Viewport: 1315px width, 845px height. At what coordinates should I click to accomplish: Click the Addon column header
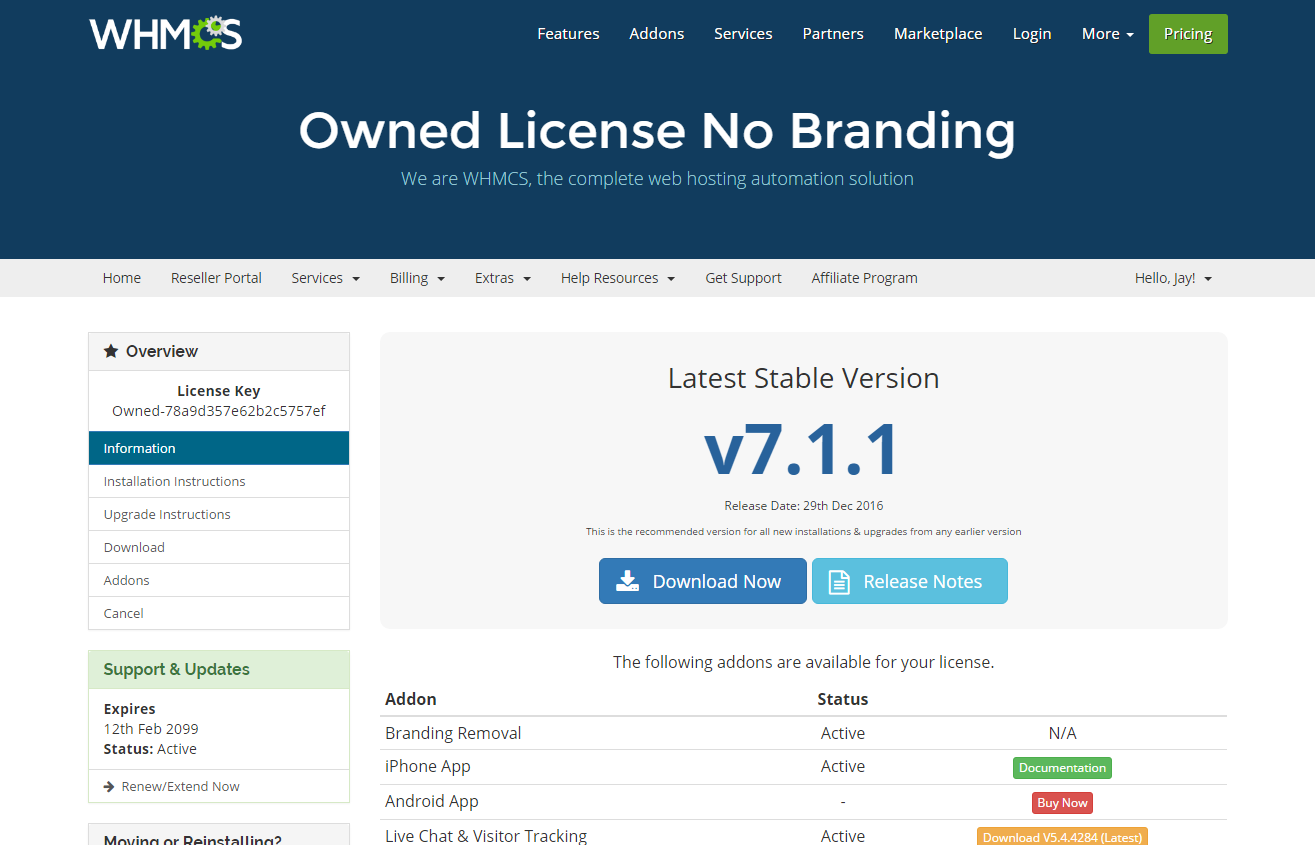coord(411,699)
